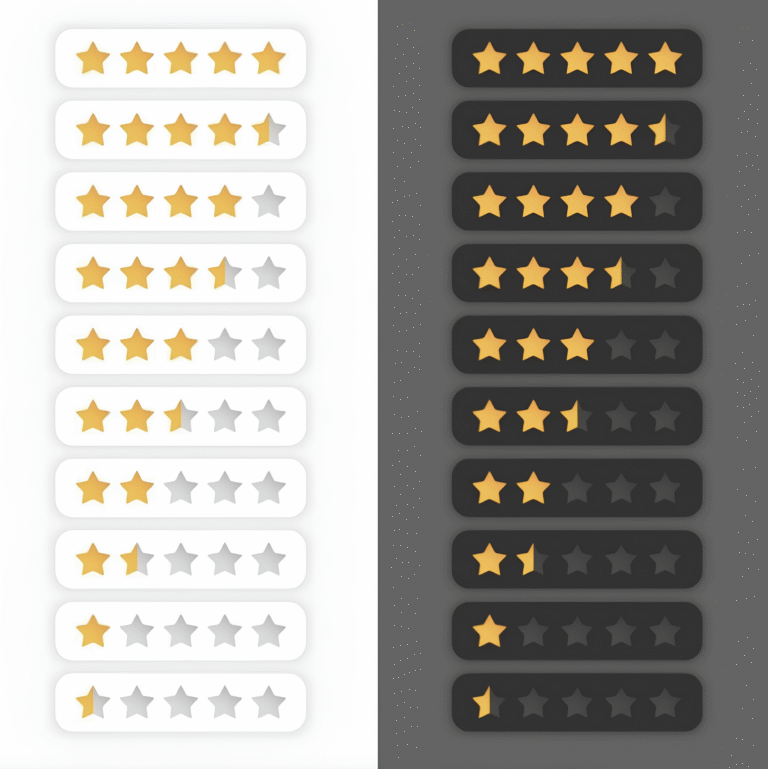Click the first star in the dark five-star row
The width and height of the screenshot is (768, 769).
pos(489,58)
